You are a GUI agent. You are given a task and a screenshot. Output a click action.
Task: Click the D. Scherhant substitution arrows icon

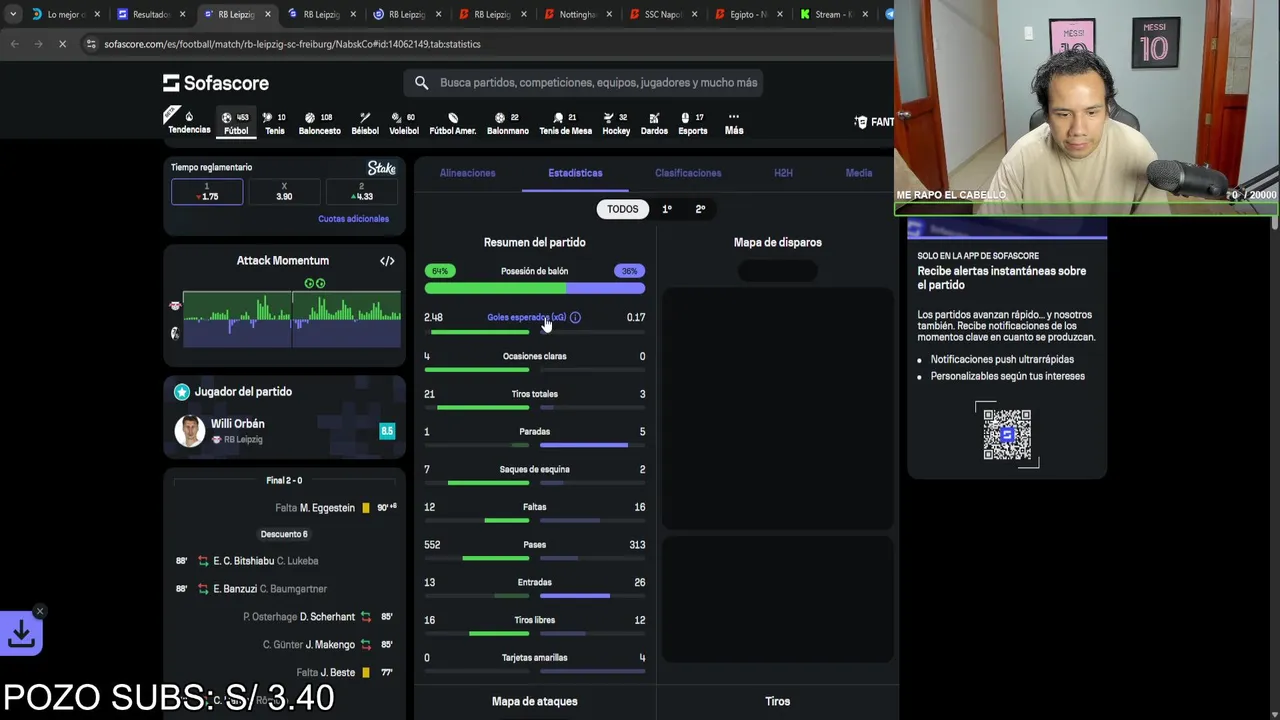point(366,617)
